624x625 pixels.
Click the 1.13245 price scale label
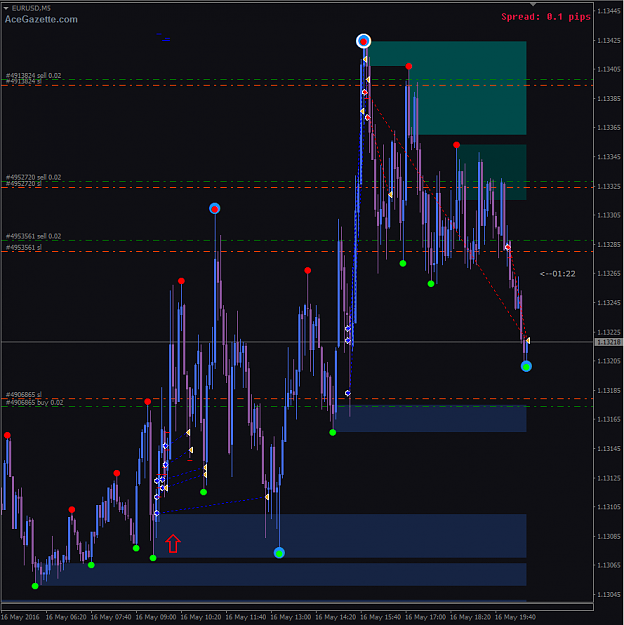pyautogui.click(x=609, y=303)
